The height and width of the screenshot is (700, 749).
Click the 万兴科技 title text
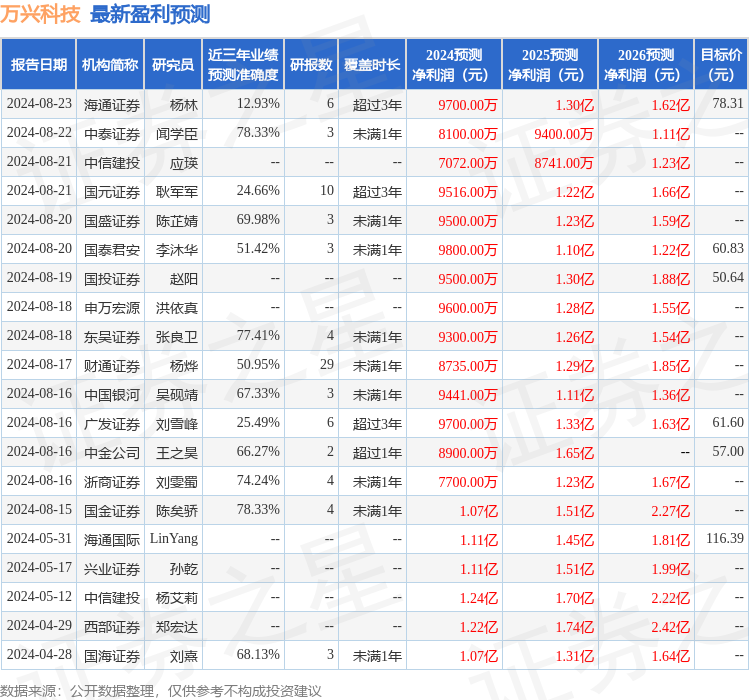[40, 14]
